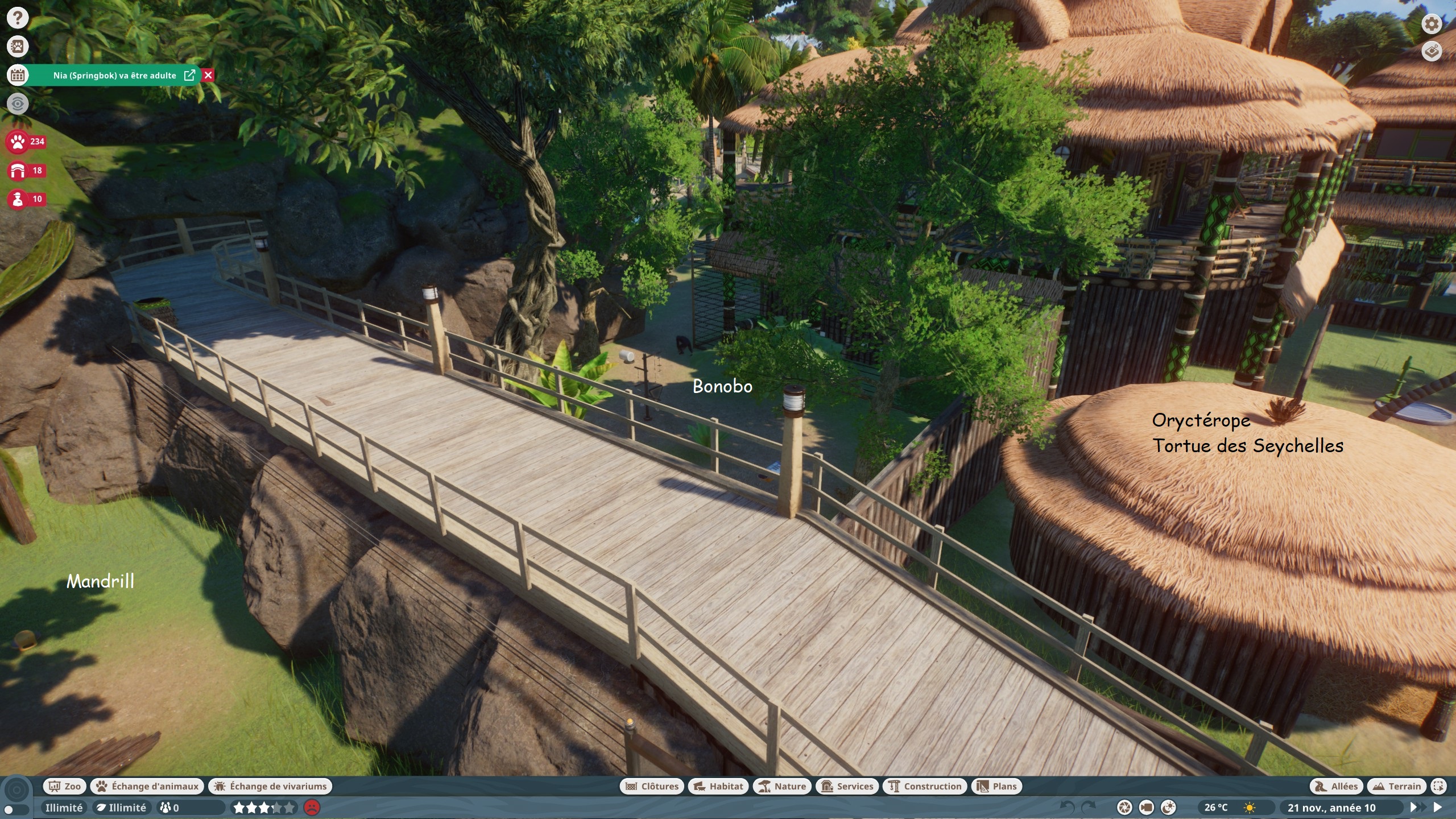Open animal alerts showing 234
The height and width of the screenshot is (819, 1456).
click(x=26, y=142)
